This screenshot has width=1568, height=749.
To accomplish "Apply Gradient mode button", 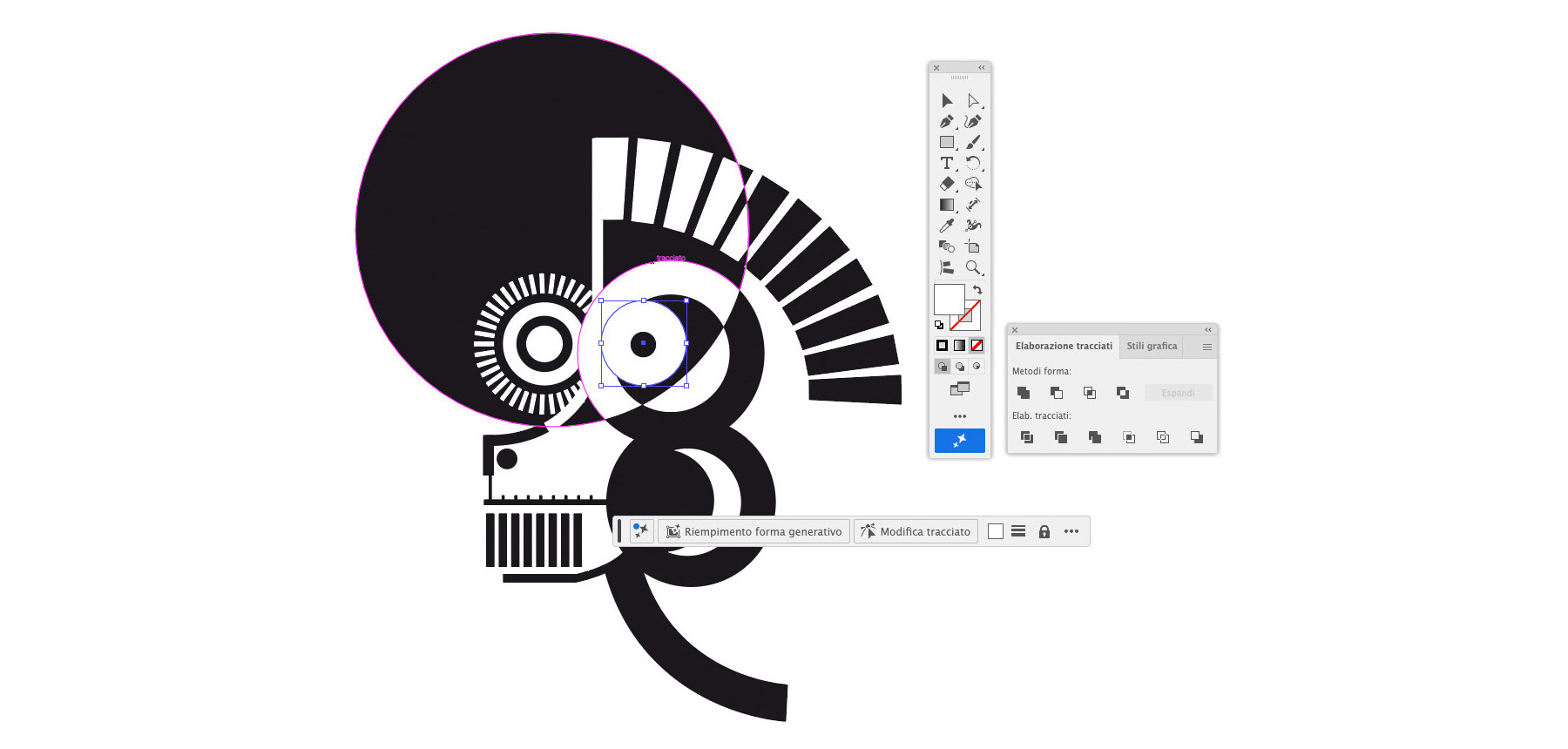I will tap(959, 346).
